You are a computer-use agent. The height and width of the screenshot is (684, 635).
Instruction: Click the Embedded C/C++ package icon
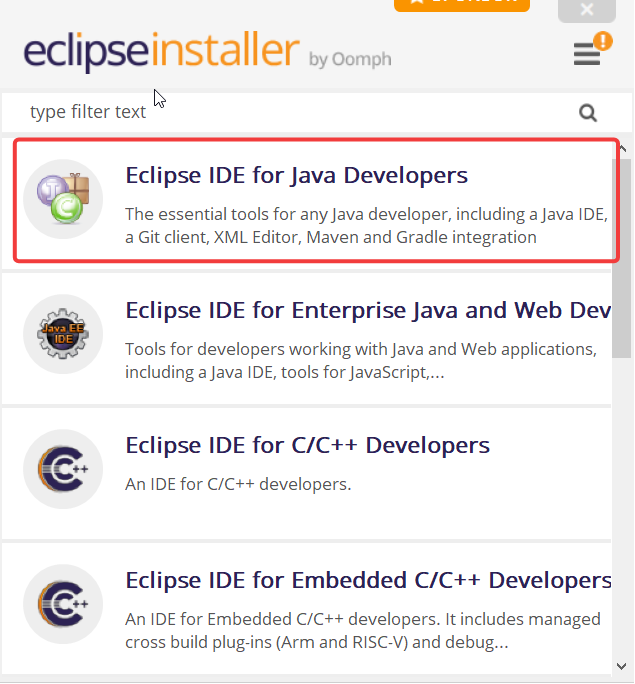click(x=63, y=604)
